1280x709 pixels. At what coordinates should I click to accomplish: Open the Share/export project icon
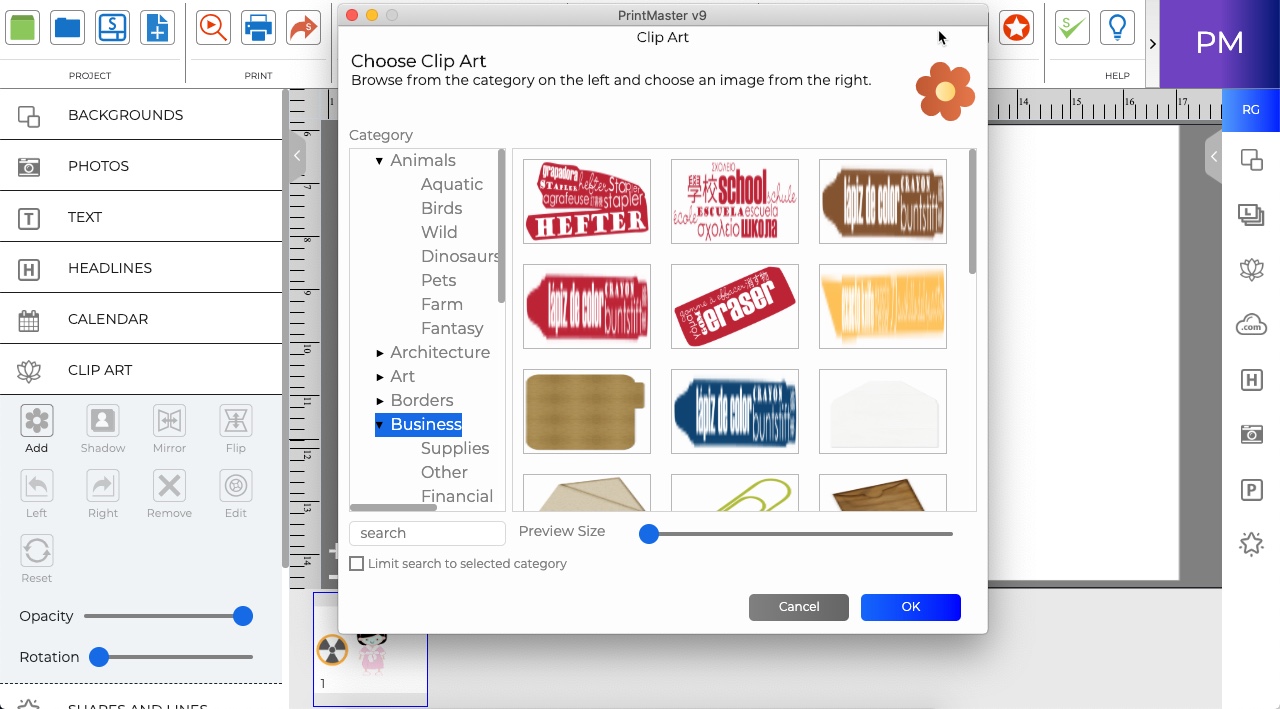pos(303,27)
